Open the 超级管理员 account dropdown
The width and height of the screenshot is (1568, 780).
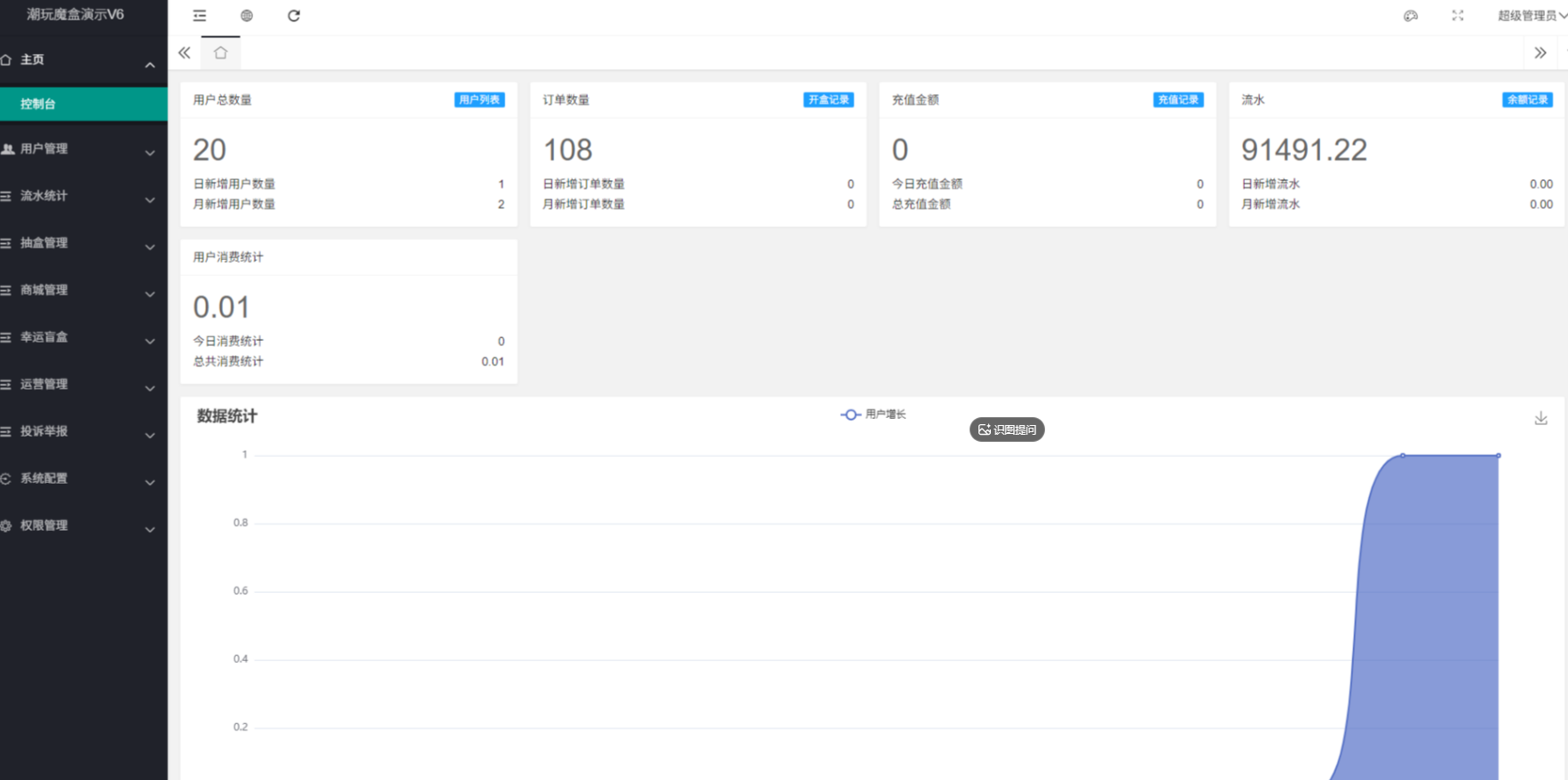coord(1532,16)
